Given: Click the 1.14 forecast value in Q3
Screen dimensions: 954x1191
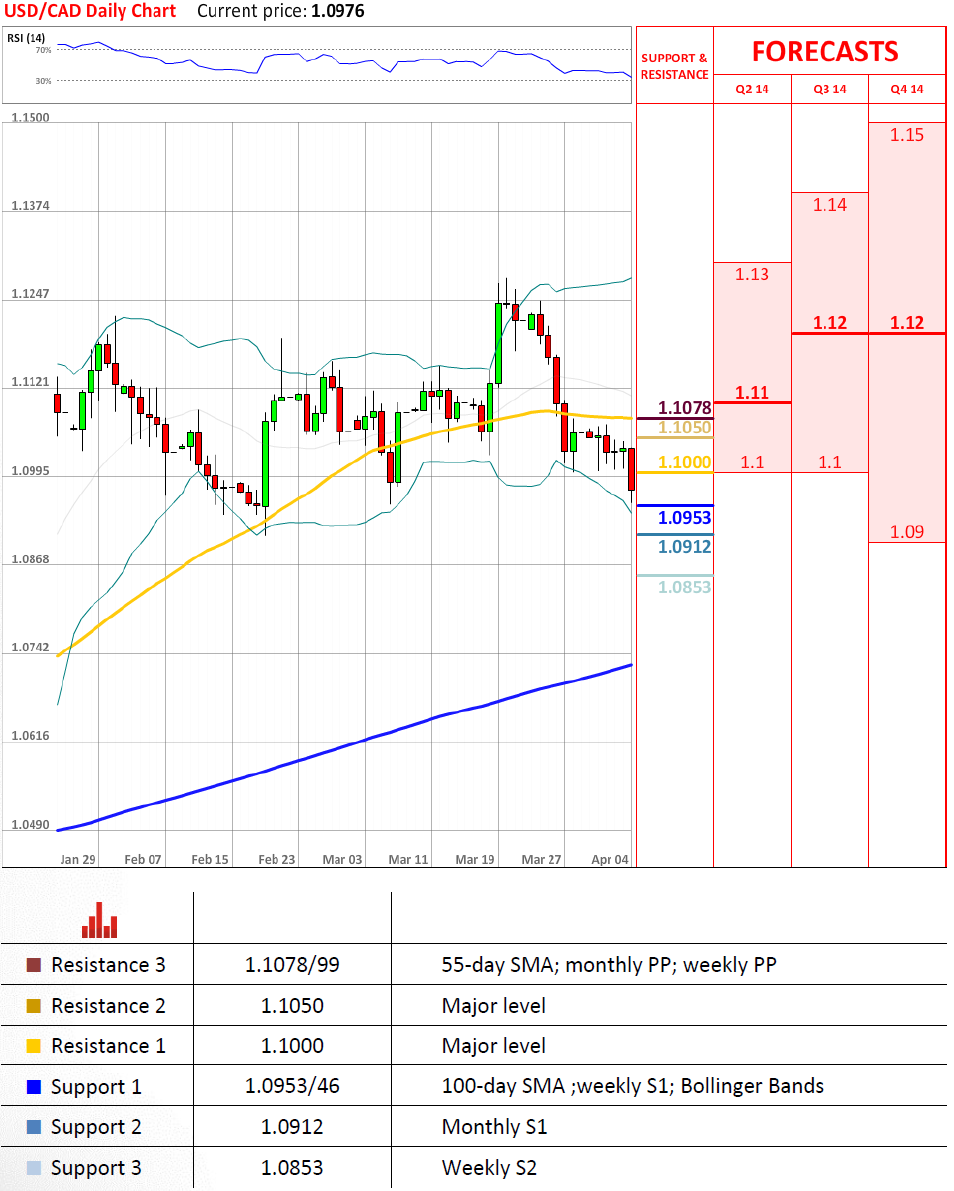Looking at the screenshot, I should pyautogui.click(x=829, y=205).
